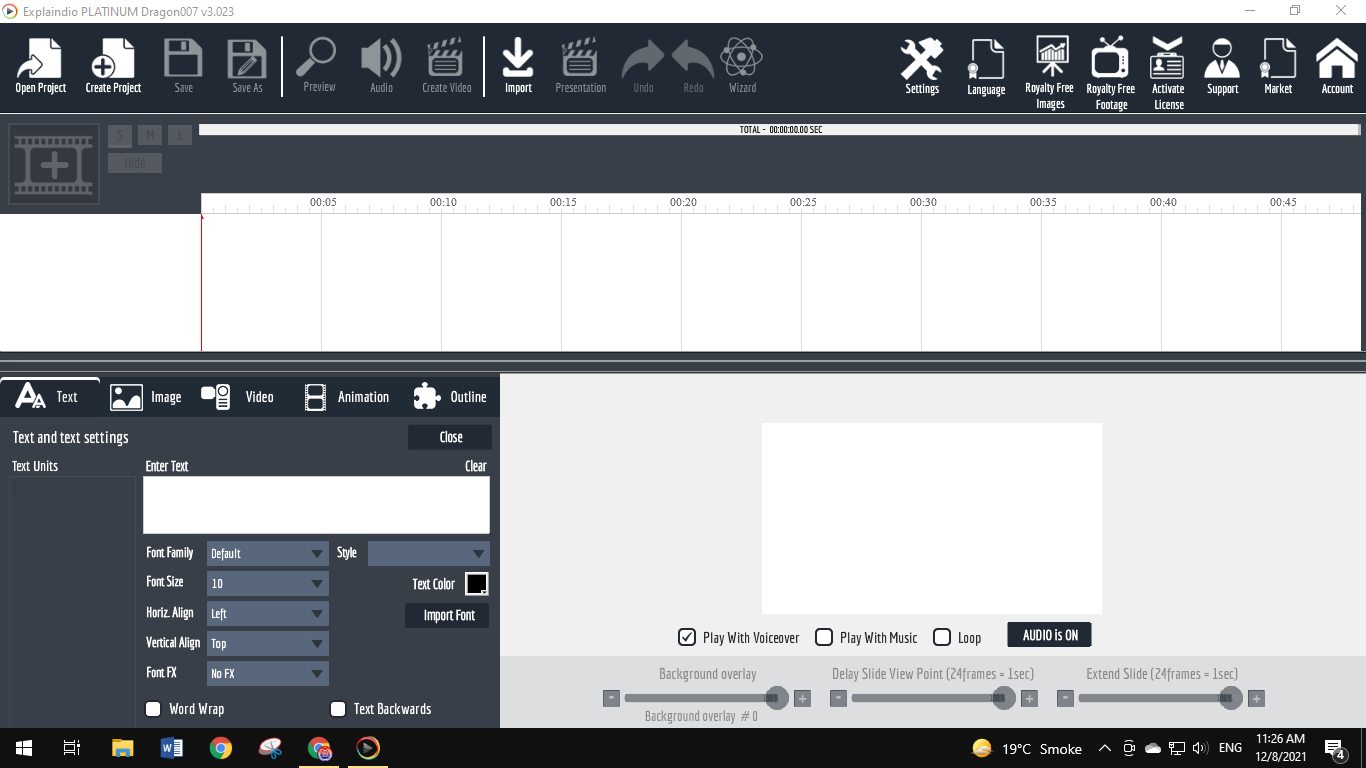Screen dimensions: 1366x768
Task: Decrease Extend Slide with minus button
Action: coord(1065,698)
